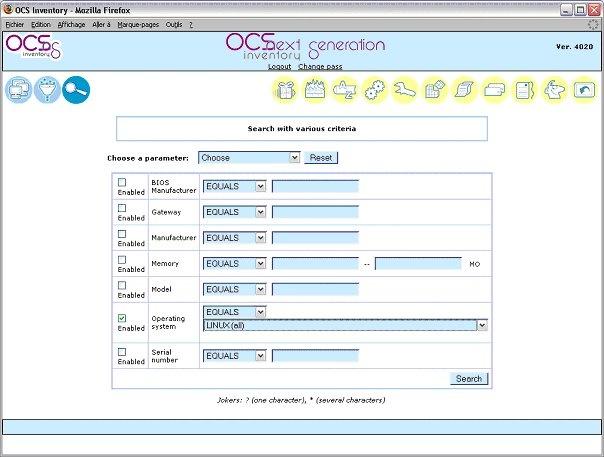
Task: Open the gift package icon
Action: pyautogui.click(x=285, y=91)
